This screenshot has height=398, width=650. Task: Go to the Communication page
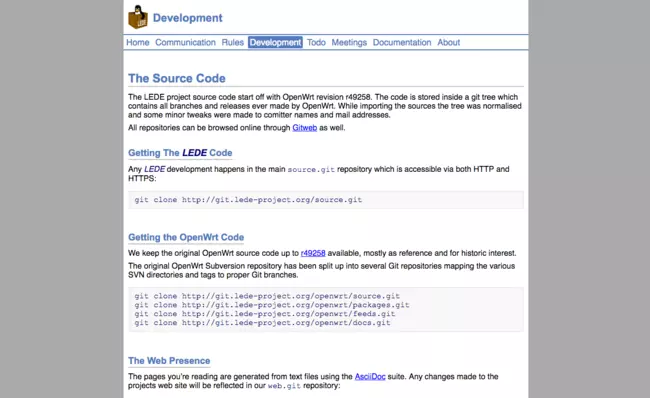(x=185, y=42)
